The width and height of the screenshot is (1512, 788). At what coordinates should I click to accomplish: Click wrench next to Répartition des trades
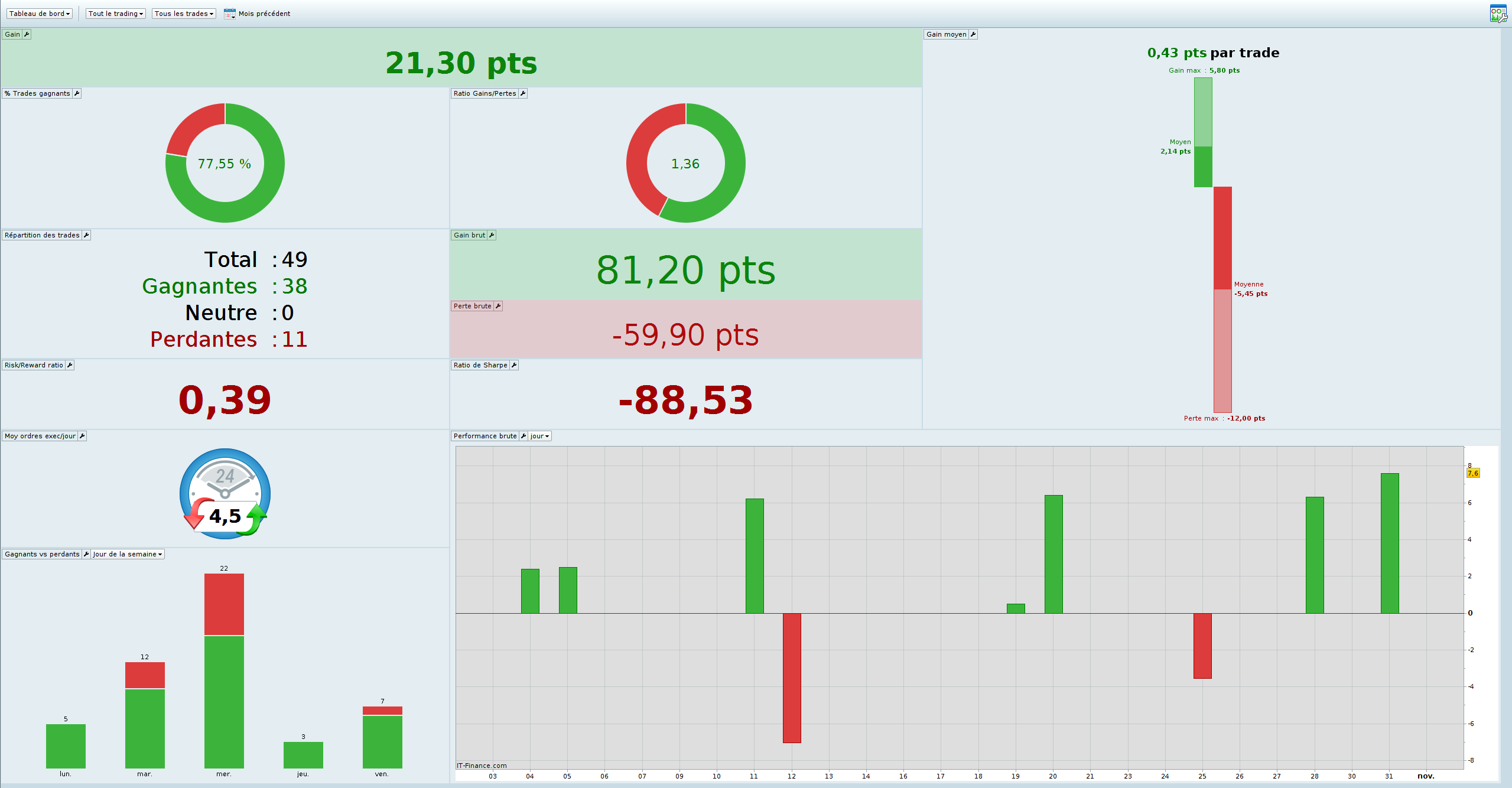(x=86, y=235)
